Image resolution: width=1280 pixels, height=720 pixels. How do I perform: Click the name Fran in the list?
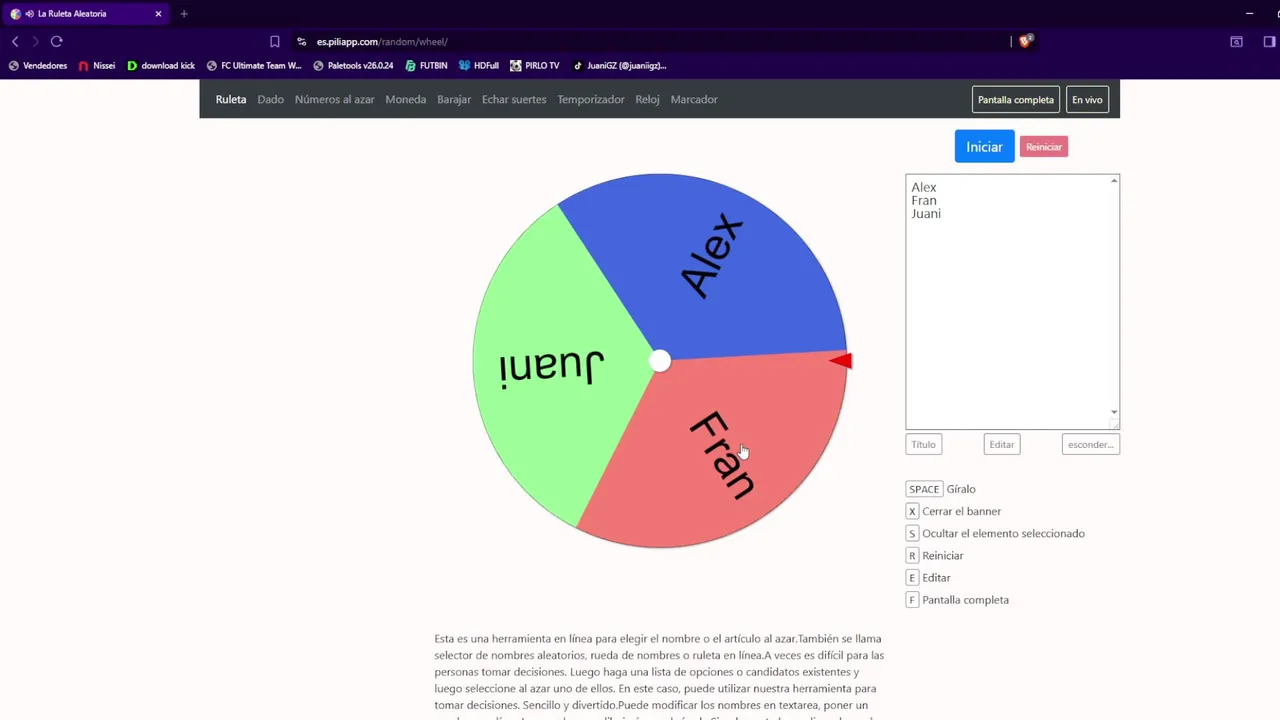924,201
